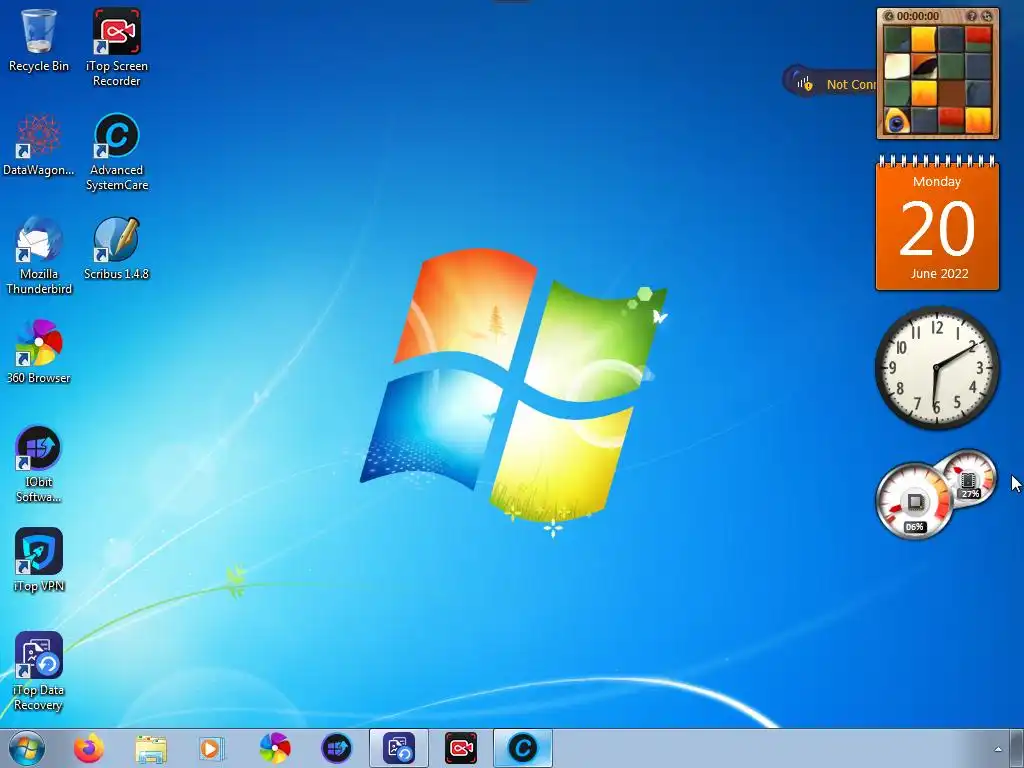The image size is (1024, 768).
Task: Switch to Advanced SystemCare taskbar button
Action: coord(522,748)
